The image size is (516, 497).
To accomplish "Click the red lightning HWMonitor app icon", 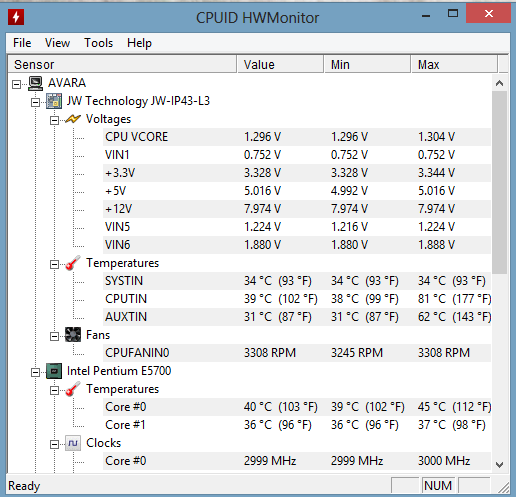I will pos(16,17).
